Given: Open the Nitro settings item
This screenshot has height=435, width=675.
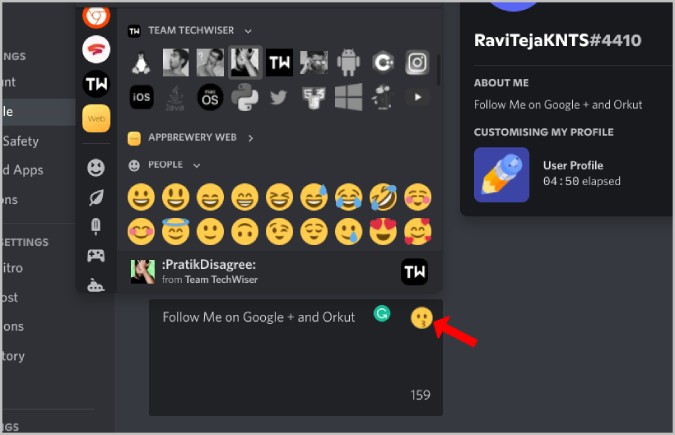Looking at the screenshot, I should (13, 268).
